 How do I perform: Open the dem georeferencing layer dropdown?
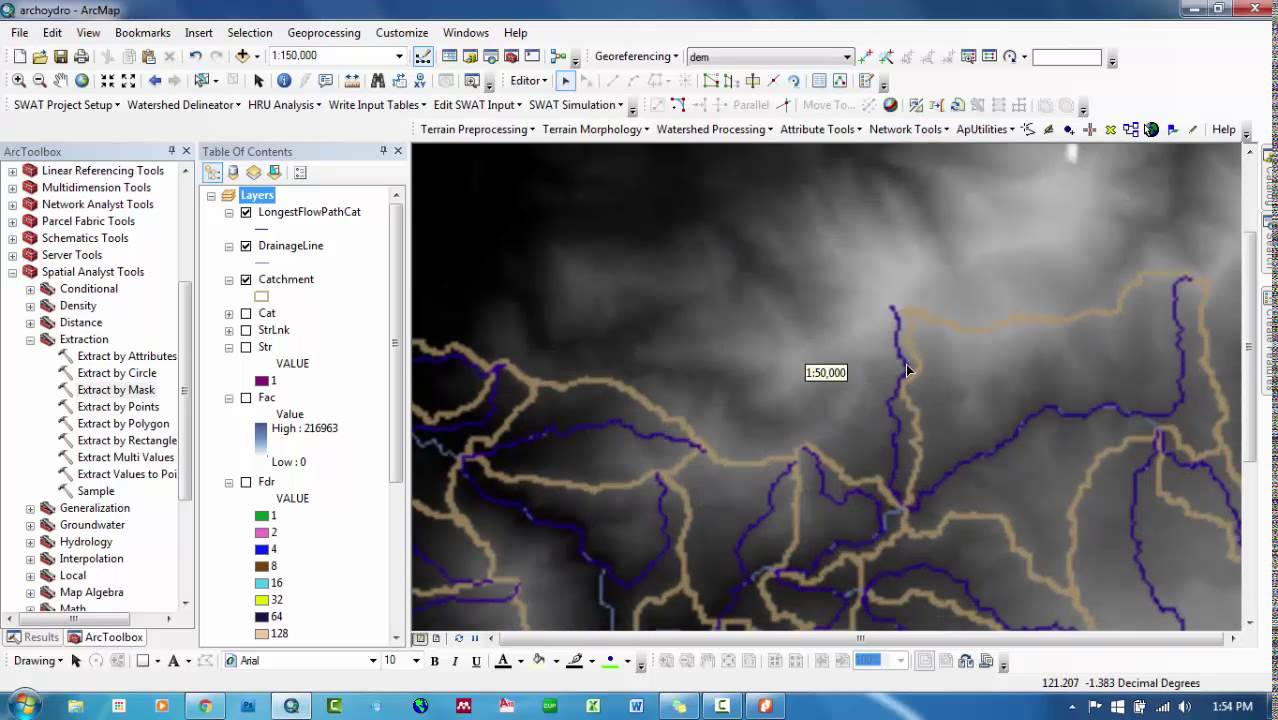848,57
